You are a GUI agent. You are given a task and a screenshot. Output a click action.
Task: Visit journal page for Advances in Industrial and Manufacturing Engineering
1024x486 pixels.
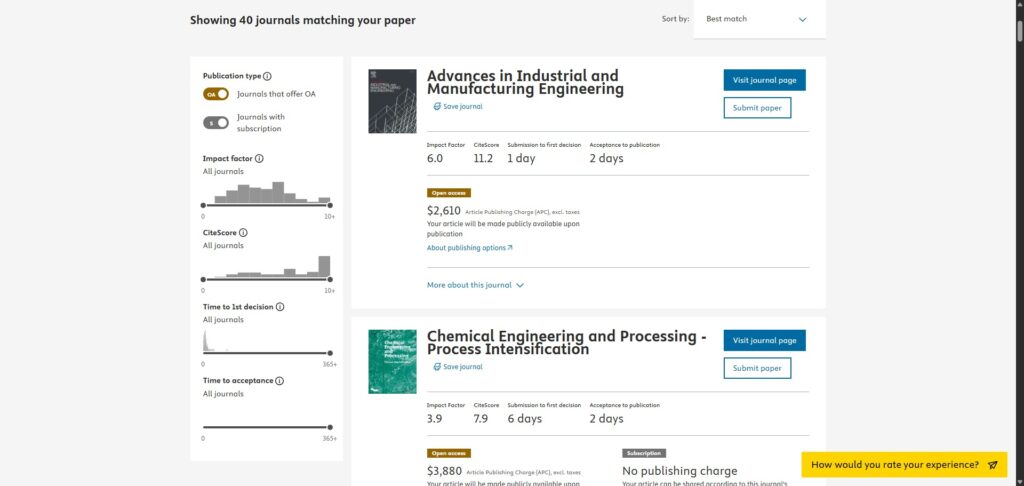[x=764, y=80]
